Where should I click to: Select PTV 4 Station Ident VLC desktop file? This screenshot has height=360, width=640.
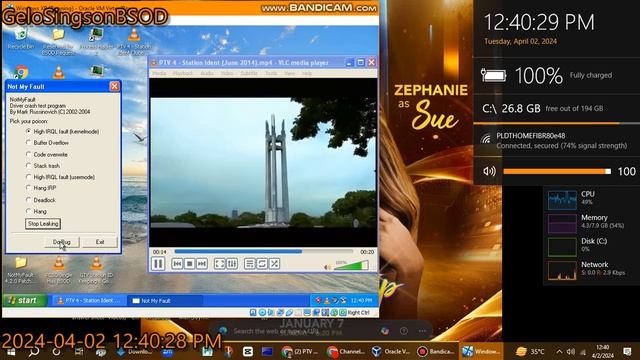click(x=134, y=42)
